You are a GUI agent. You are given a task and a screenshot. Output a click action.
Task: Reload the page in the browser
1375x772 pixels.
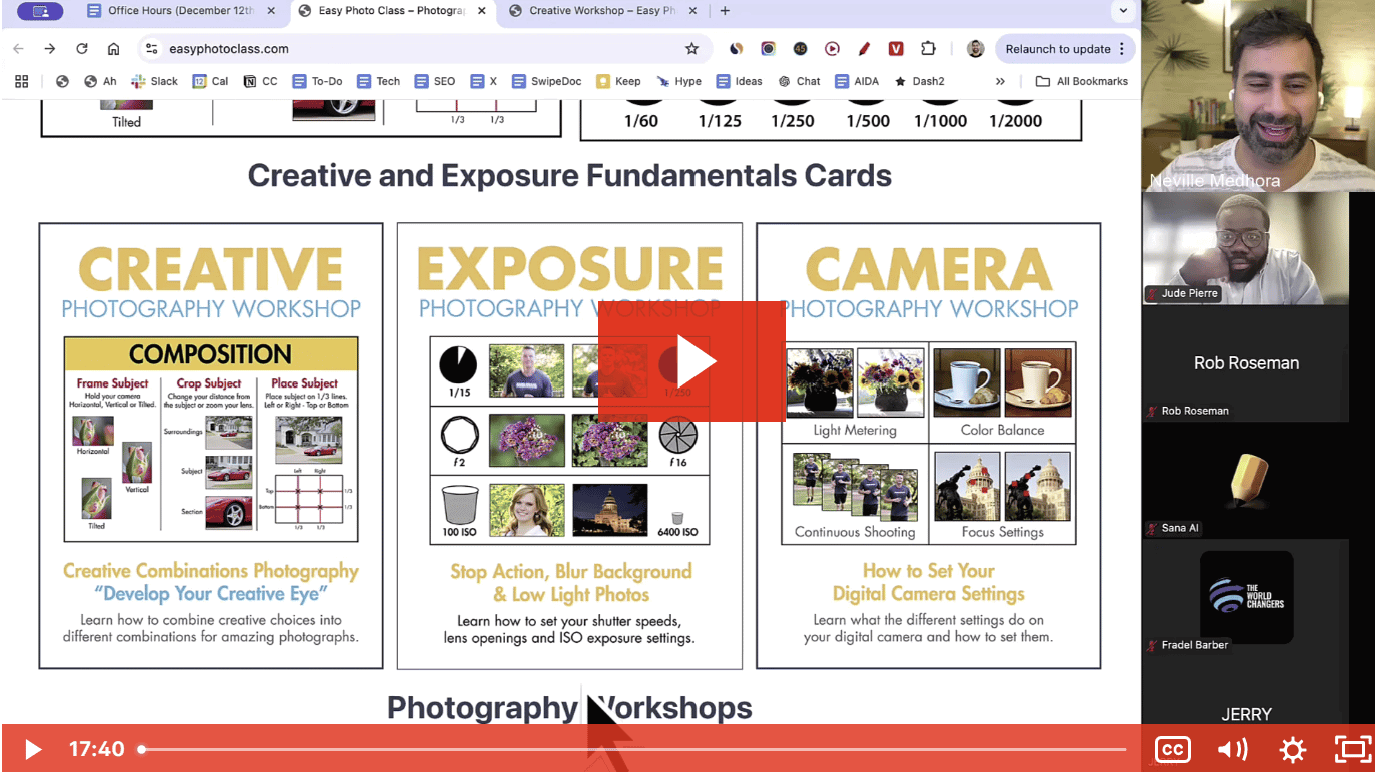(x=82, y=48)
